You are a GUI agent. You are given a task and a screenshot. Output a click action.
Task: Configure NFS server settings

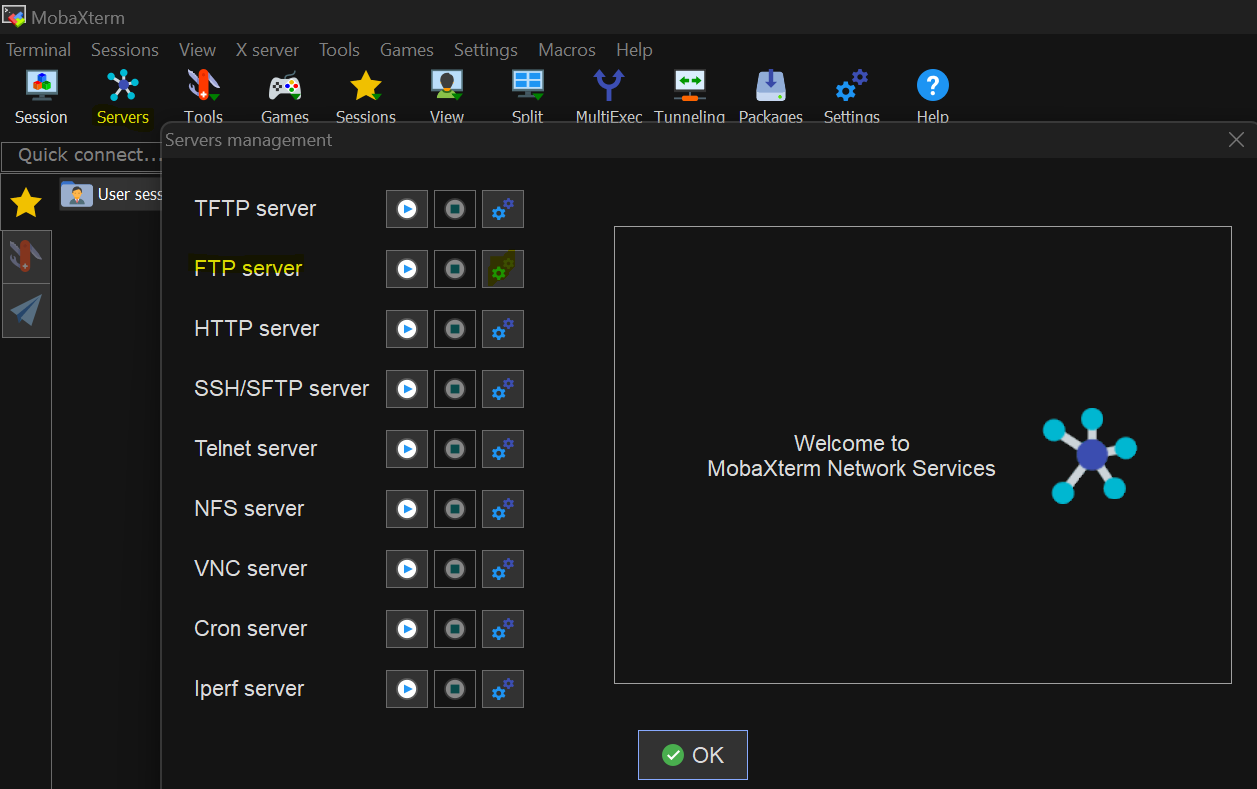click(503, 509)
